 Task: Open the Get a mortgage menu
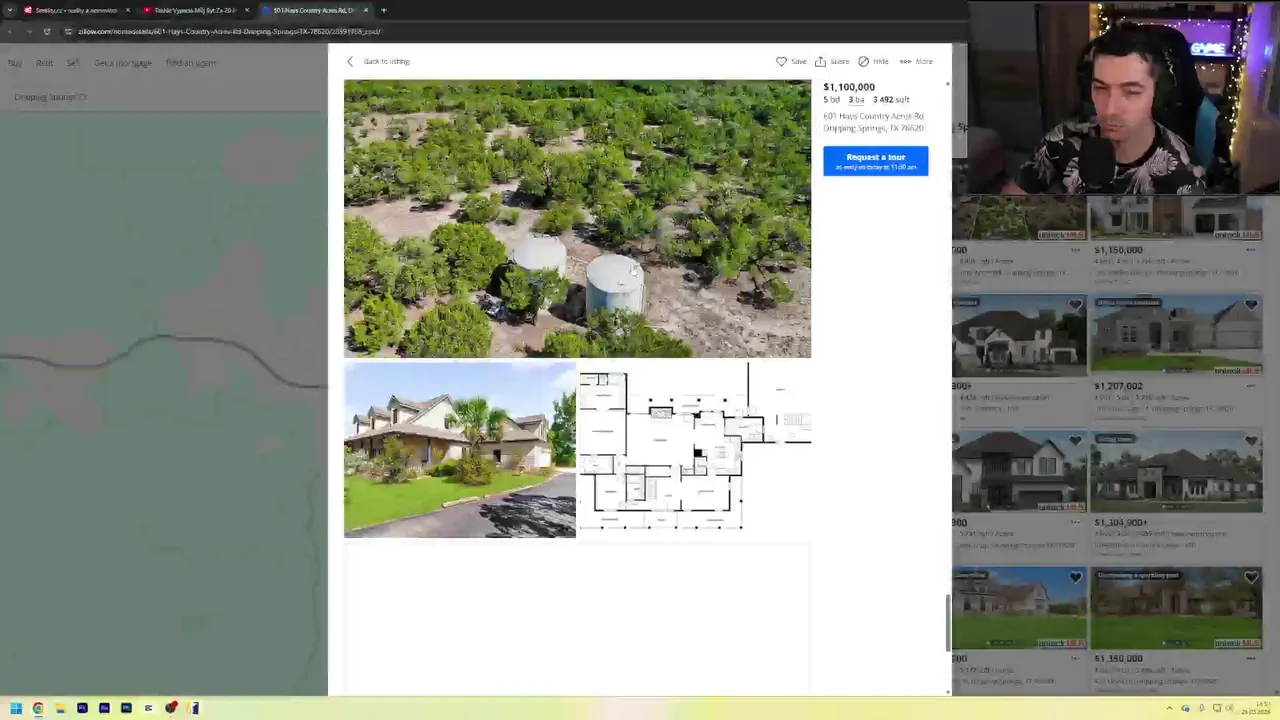(x=123, y=62)
